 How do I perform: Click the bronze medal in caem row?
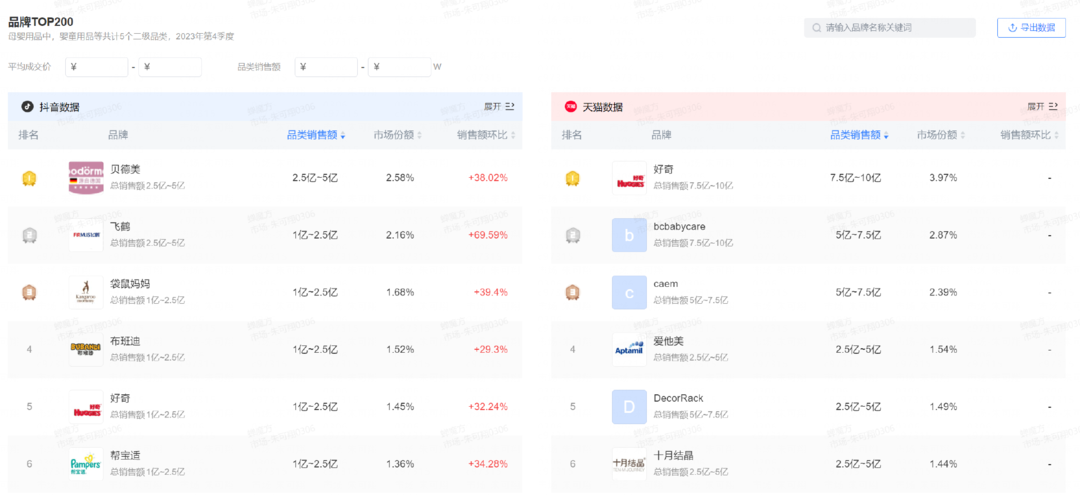click(x=572, y=293)
